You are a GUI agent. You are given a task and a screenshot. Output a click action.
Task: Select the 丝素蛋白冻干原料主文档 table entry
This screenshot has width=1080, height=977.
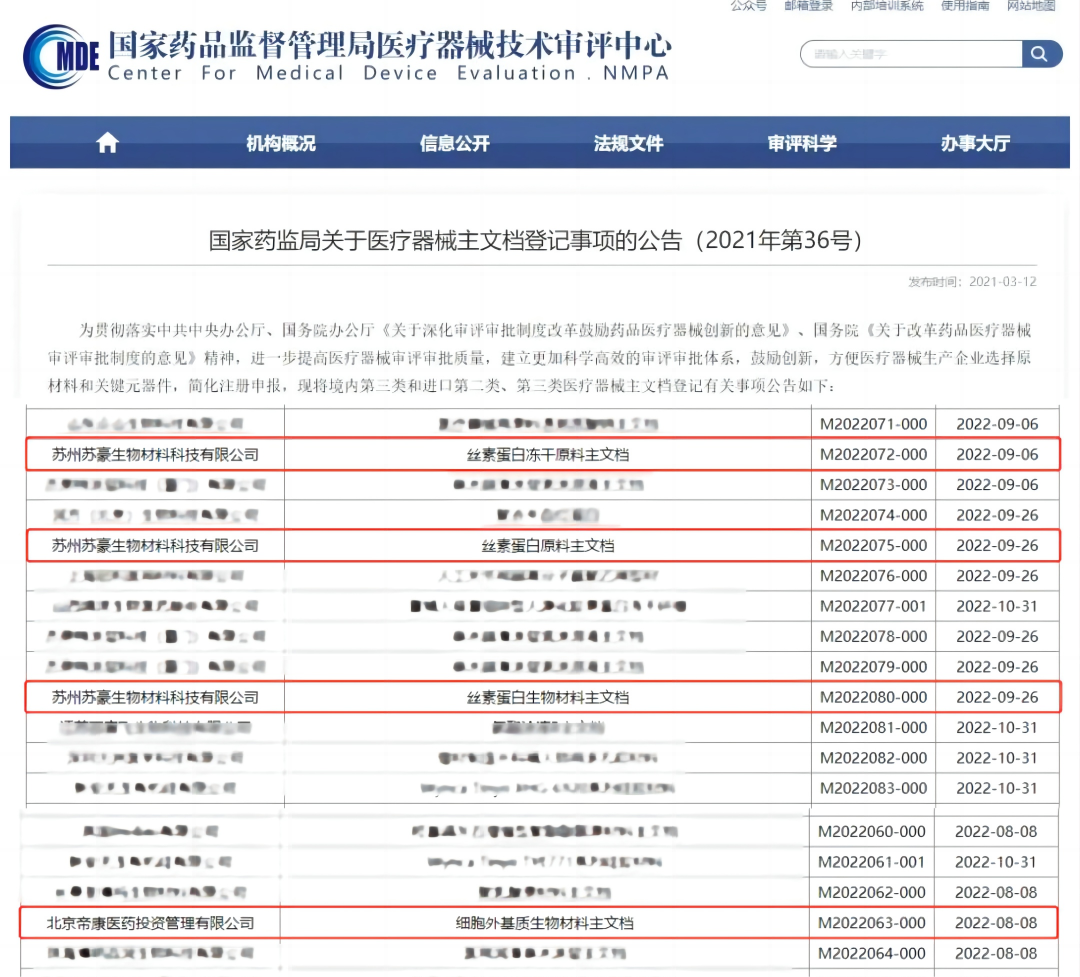(x=547, y=455)
